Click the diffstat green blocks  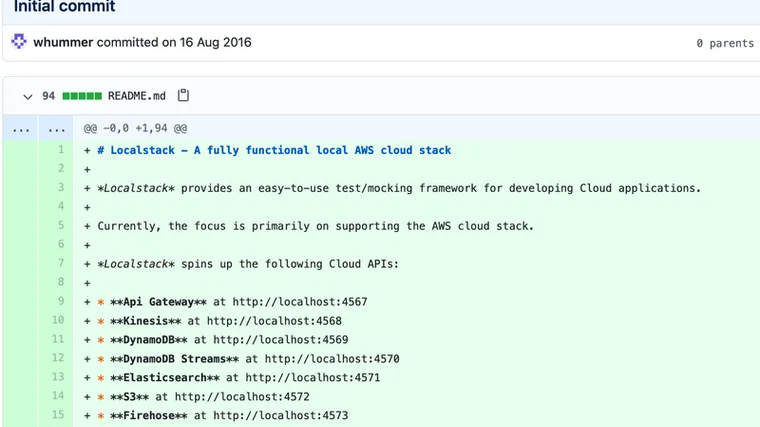[x=82, y=96]
